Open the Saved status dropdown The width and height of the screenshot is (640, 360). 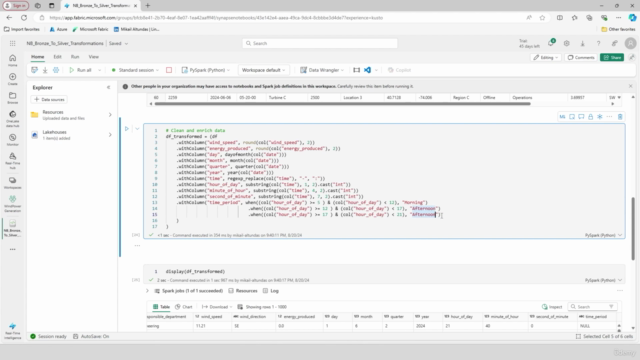point(126,43)
